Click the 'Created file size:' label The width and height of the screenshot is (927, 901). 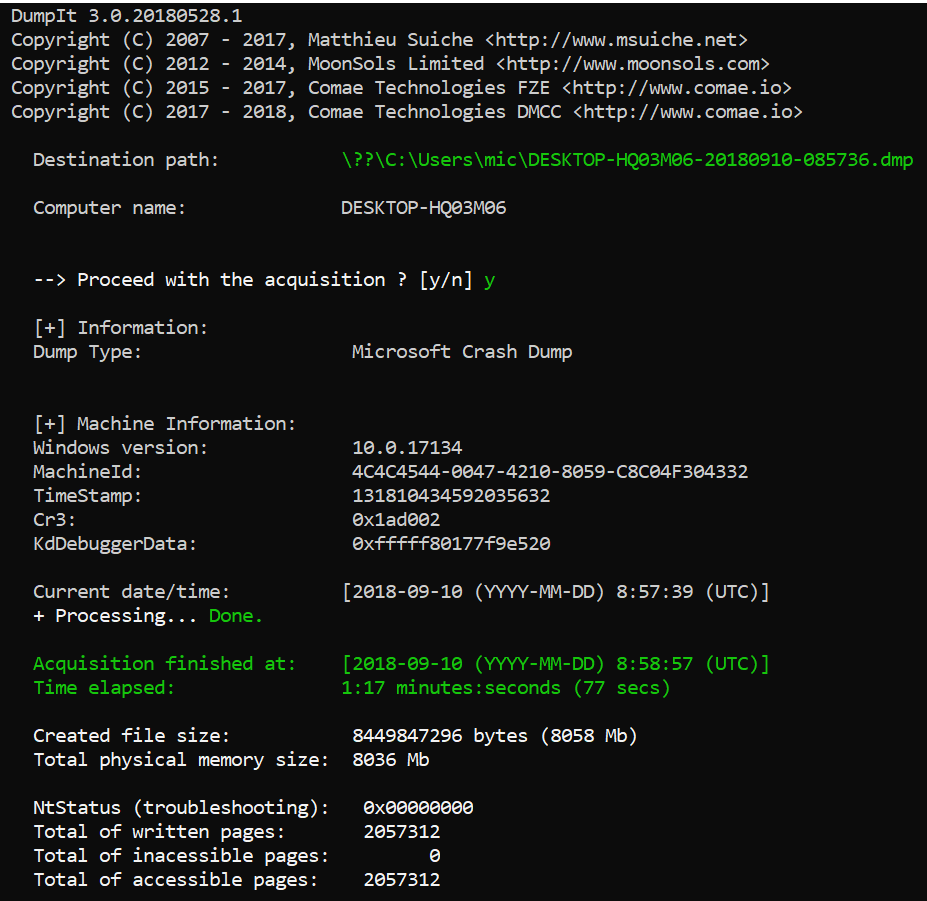click(x=131, y=736)
